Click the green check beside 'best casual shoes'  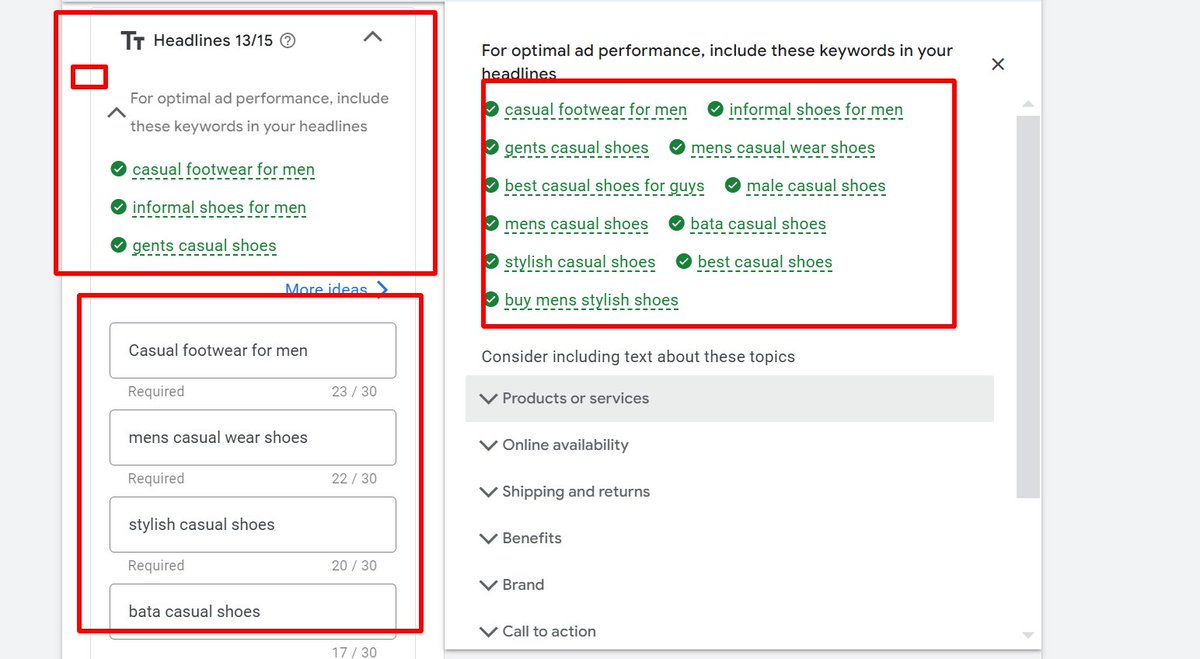pos(684,261)
